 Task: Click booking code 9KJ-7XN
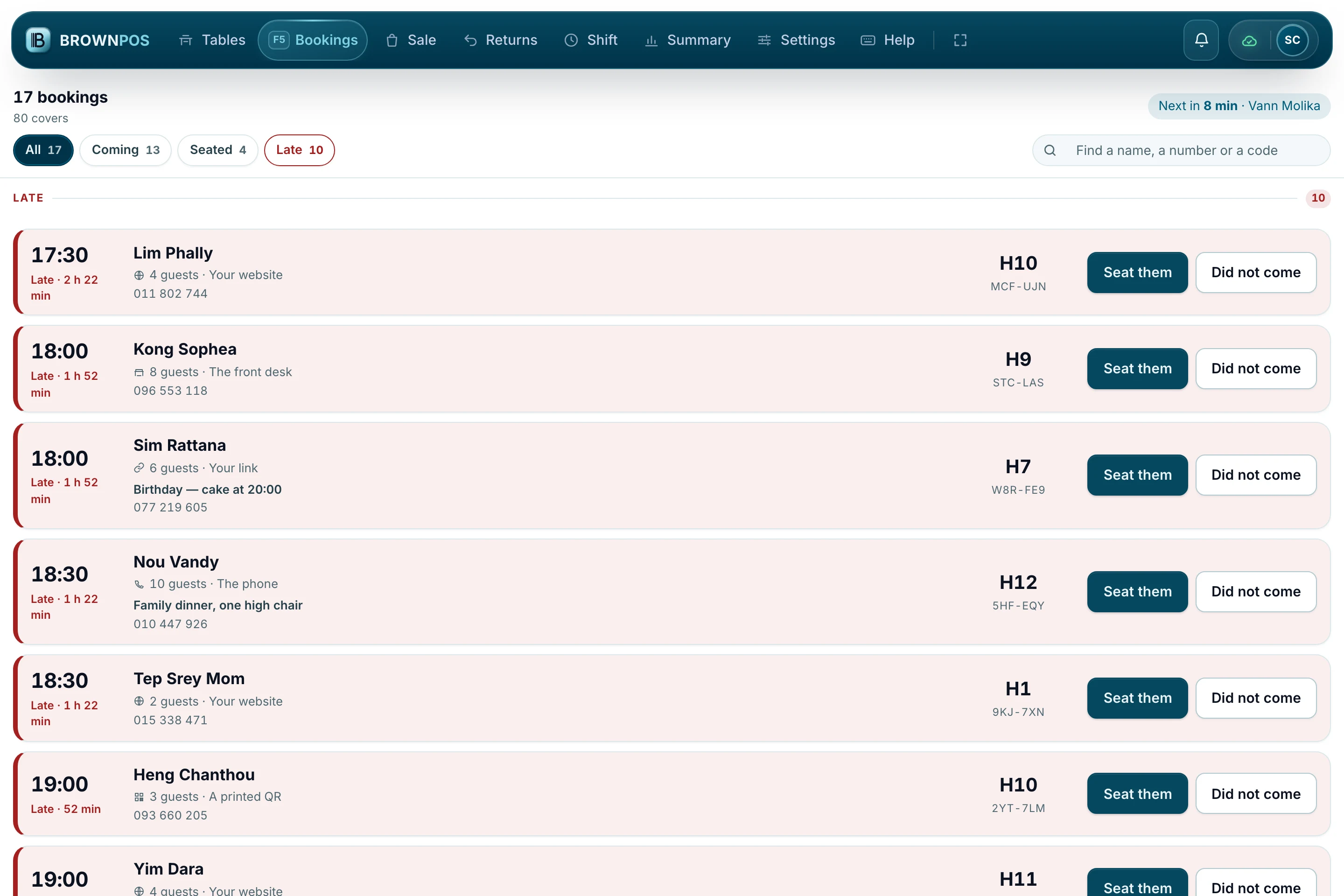tap(1018, 712)
